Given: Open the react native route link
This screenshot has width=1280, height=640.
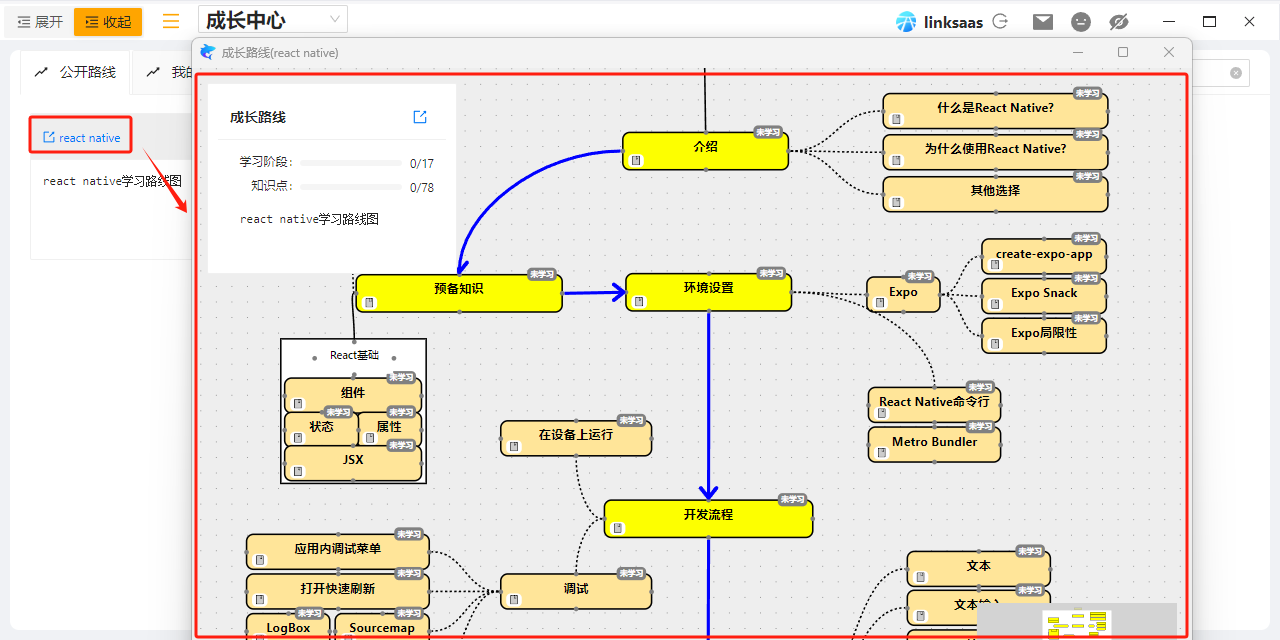Looking at the screenshot, I should coord(81,138).
